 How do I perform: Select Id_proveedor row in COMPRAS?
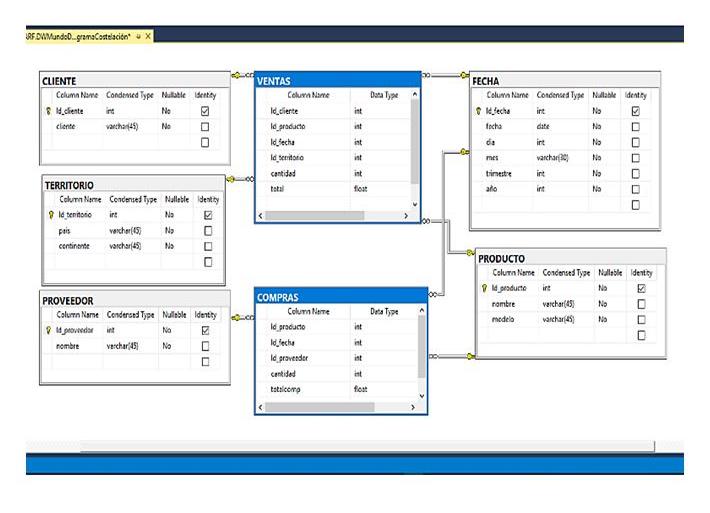coord(337,358)
